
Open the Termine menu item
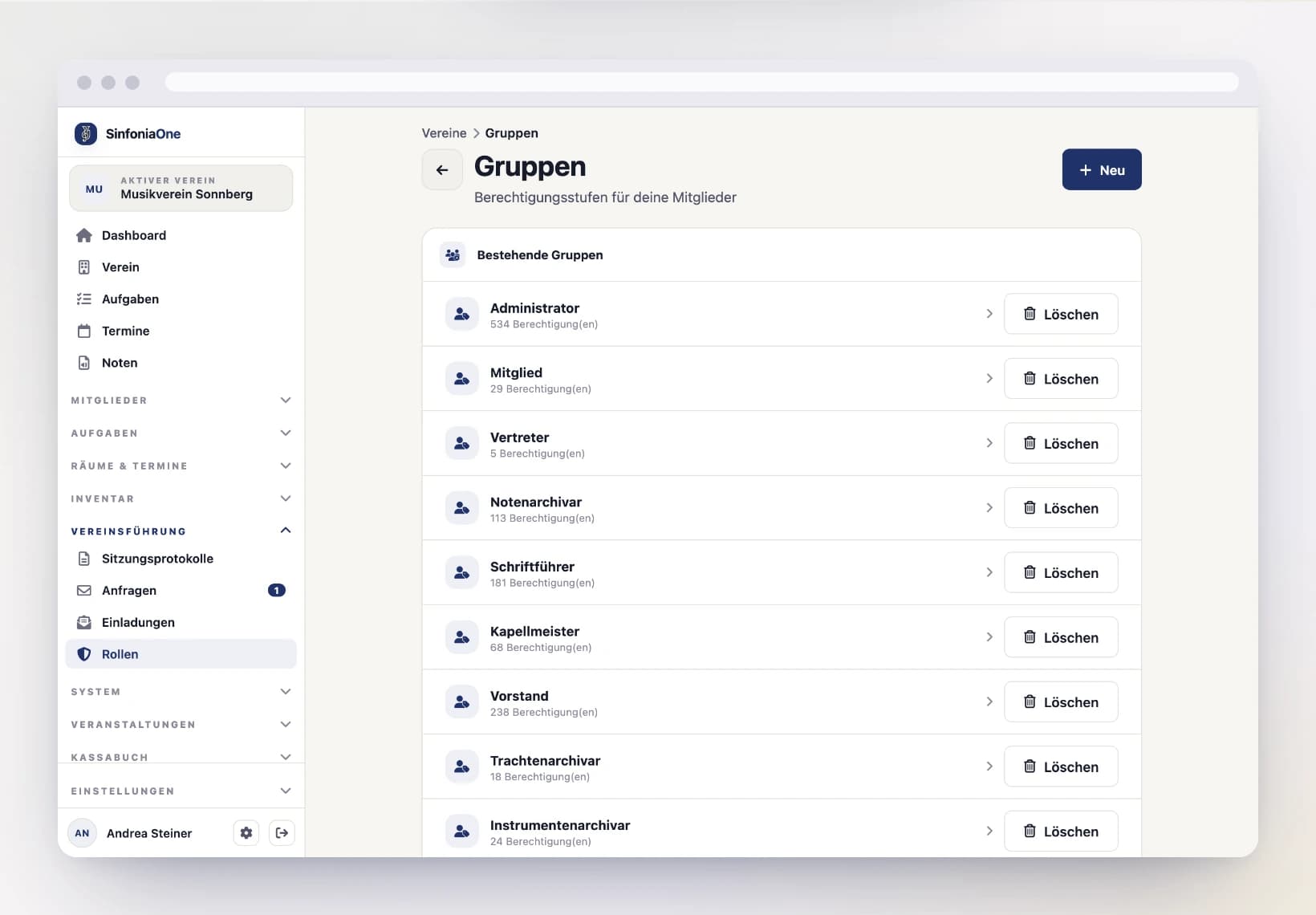point(181,331)
